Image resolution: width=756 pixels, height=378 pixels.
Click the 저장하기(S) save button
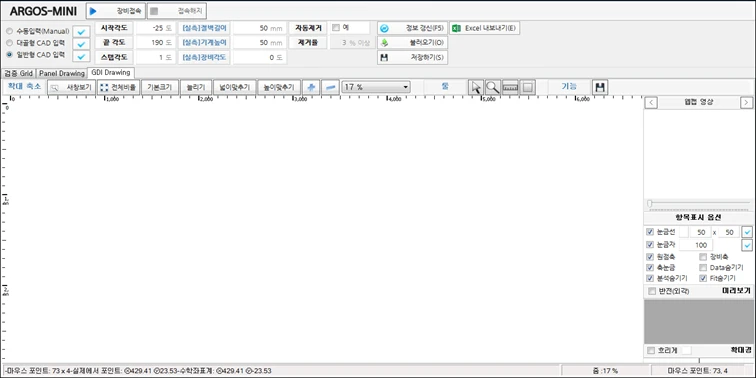pos(412,57)
